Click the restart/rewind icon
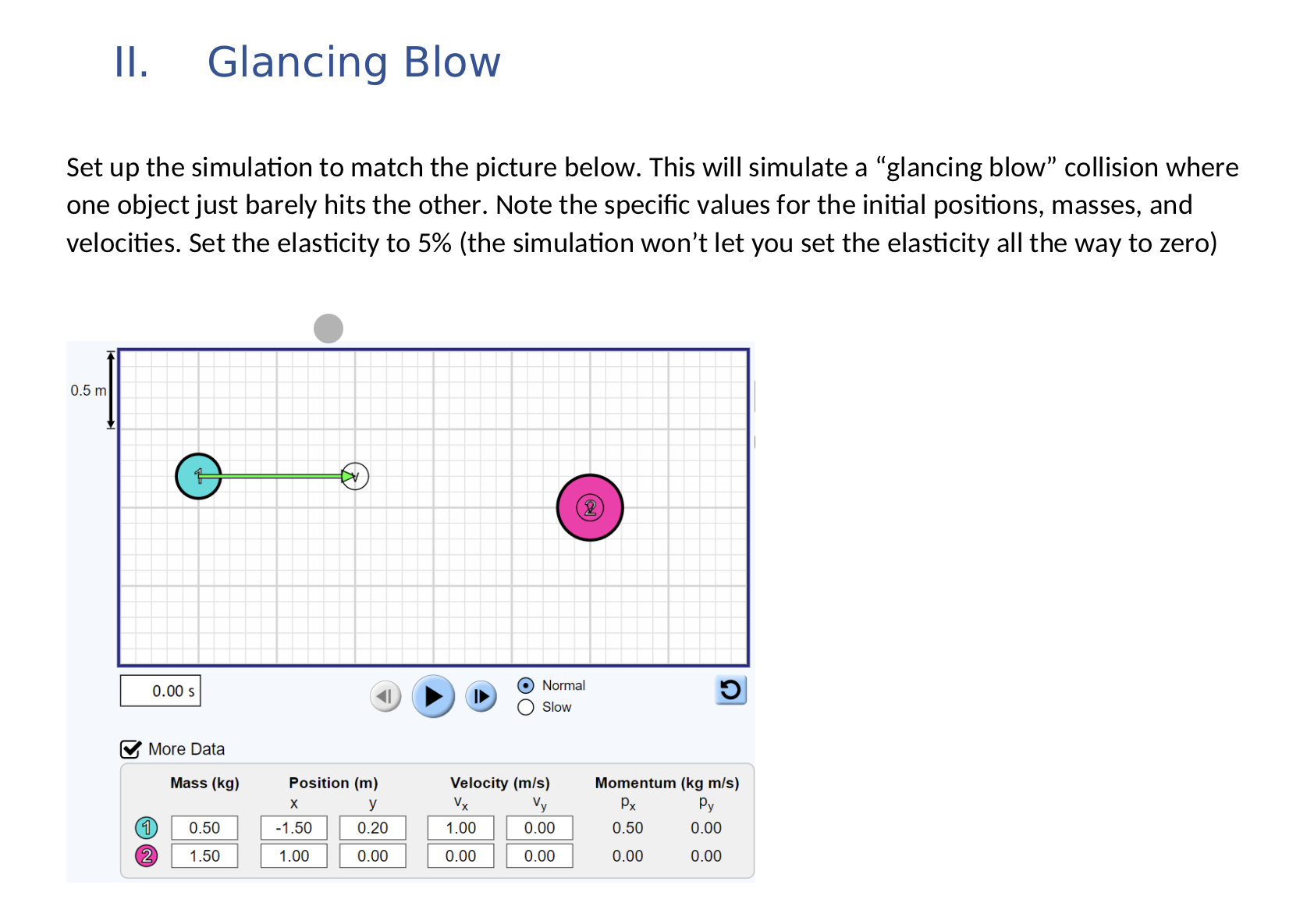The image size is (1314, 924). 730,690
